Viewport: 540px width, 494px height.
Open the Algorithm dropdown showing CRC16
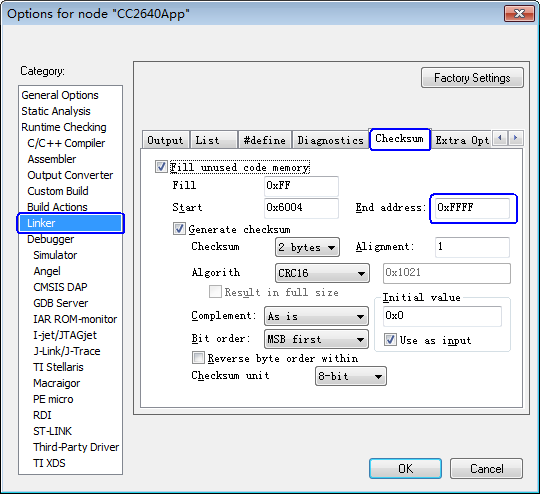322,273
